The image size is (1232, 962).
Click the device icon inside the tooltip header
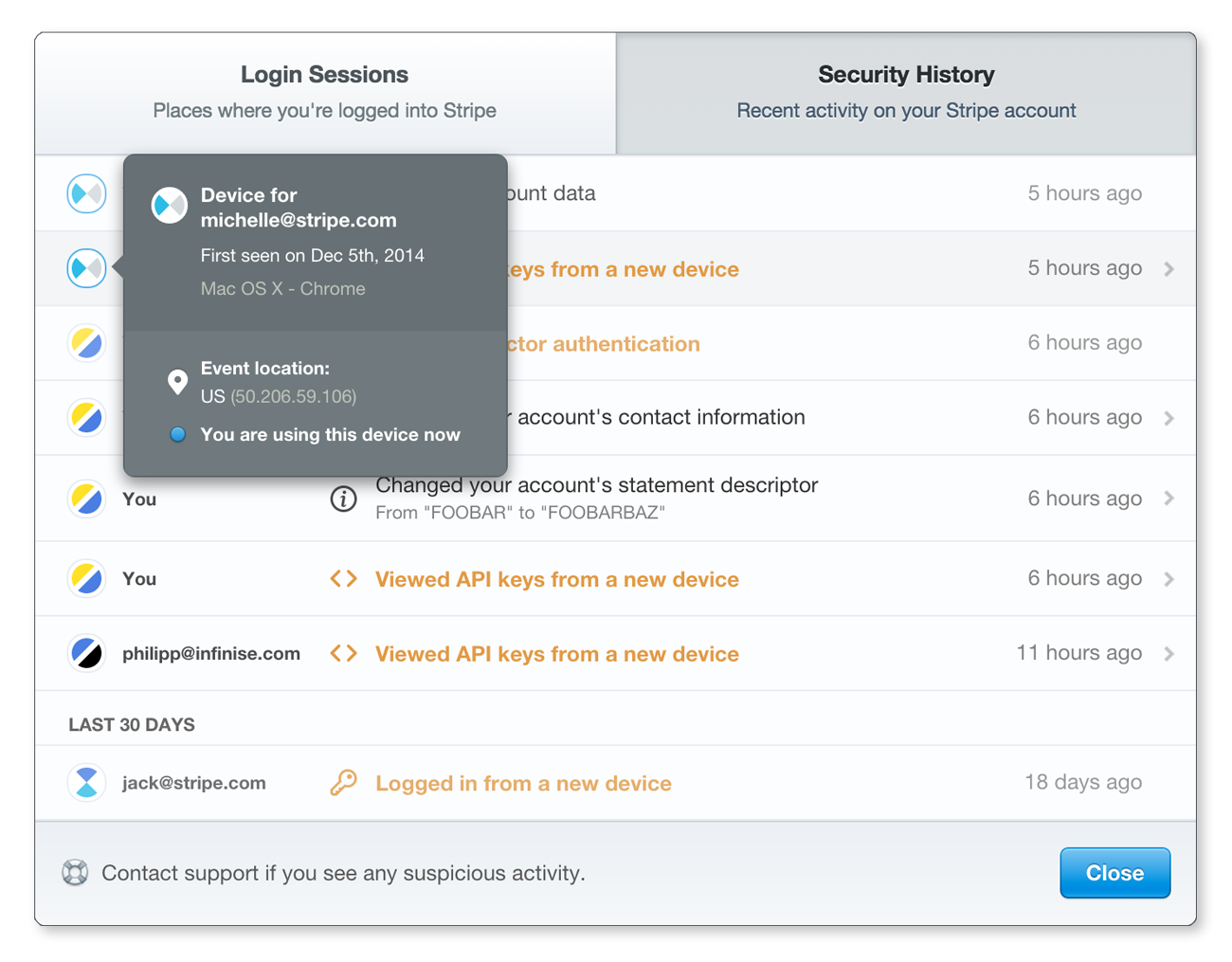170,206
